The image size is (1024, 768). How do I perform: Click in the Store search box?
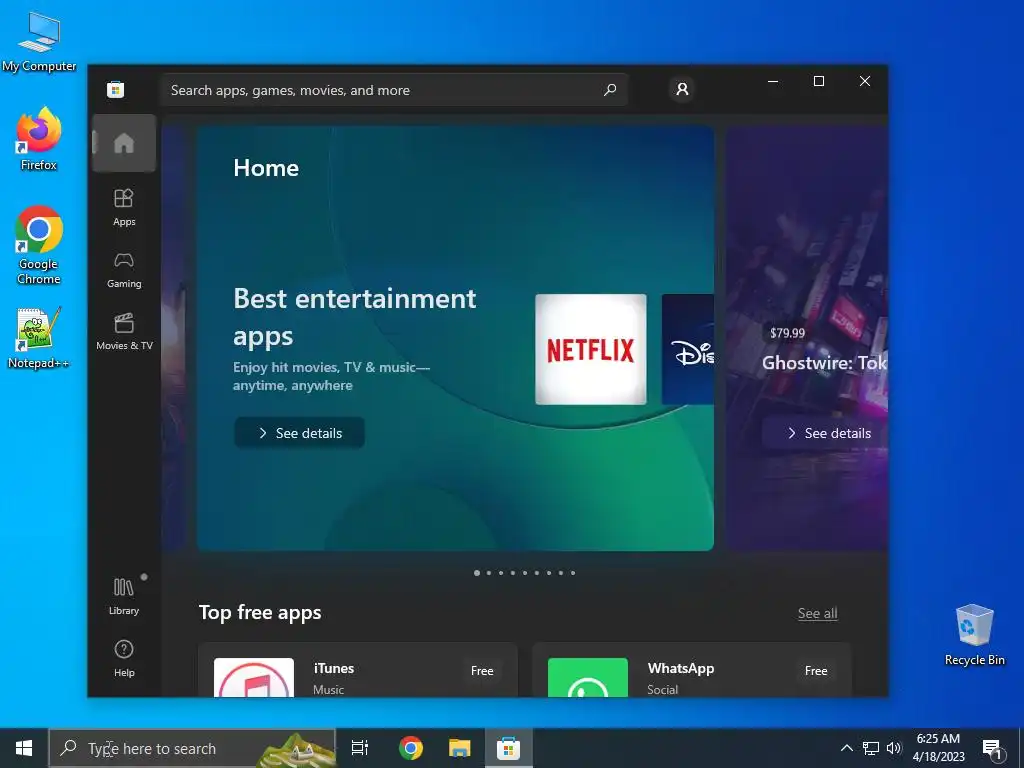[394, 90]
